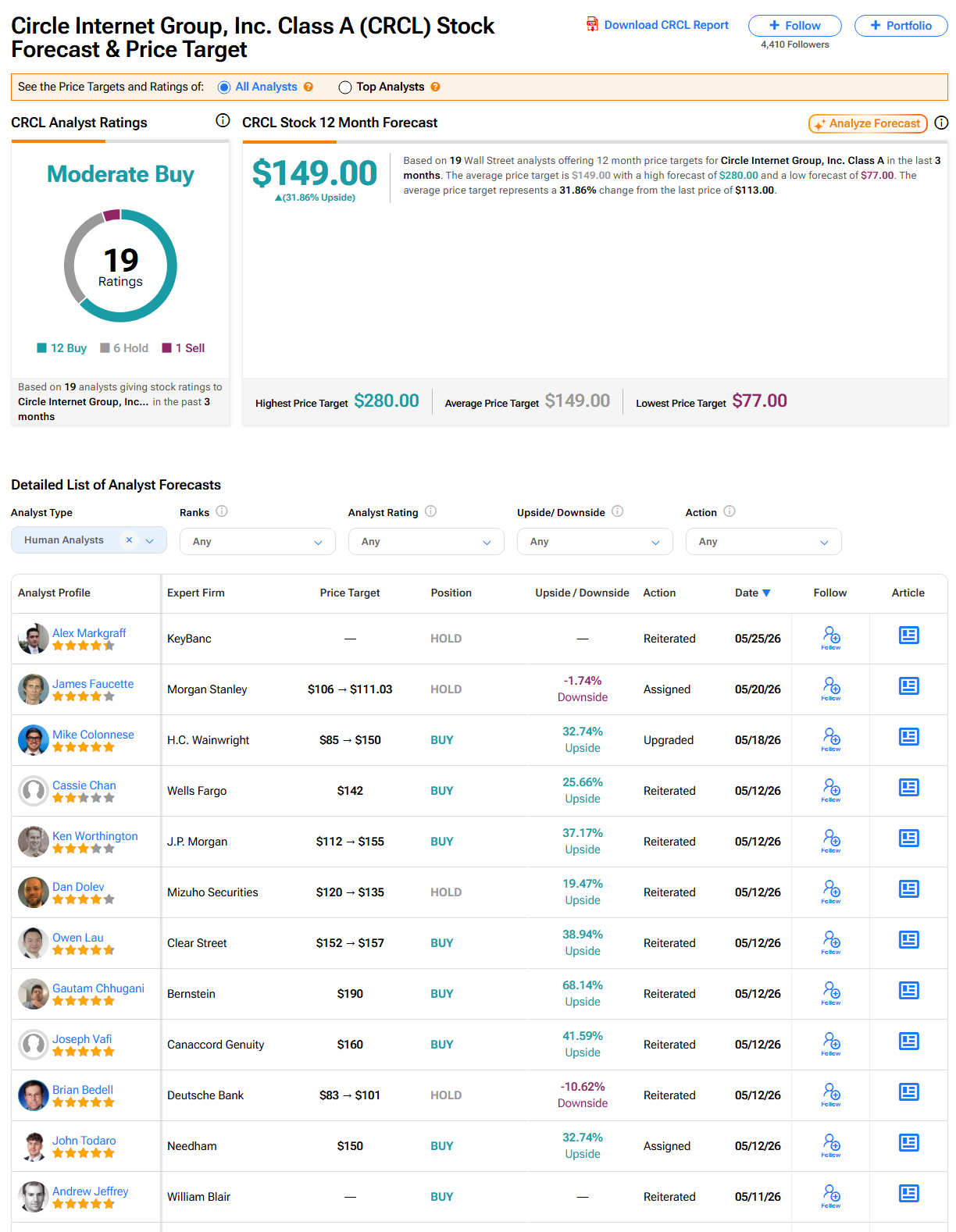This screenshot has height=1232, width=956.
Task: Open the article icon for H.C. Wainwright row
Action: pyautogui.click(x=909, y=737)
